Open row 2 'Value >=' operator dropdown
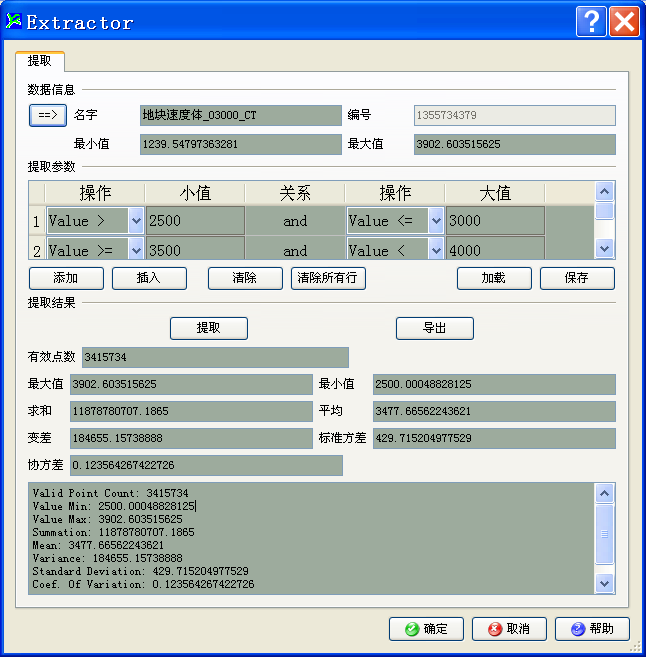The height and width of the screenshot is (657, 646). [136, 250]
